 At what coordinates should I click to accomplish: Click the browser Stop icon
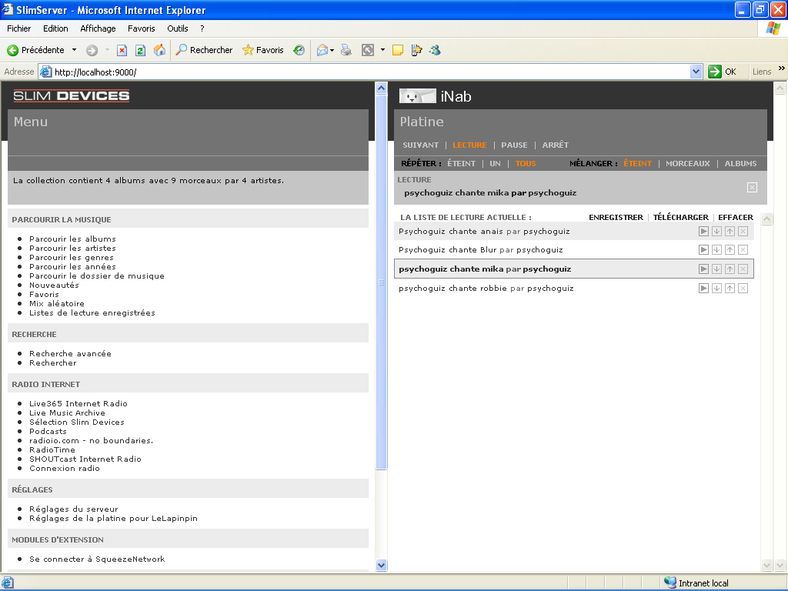122,50
